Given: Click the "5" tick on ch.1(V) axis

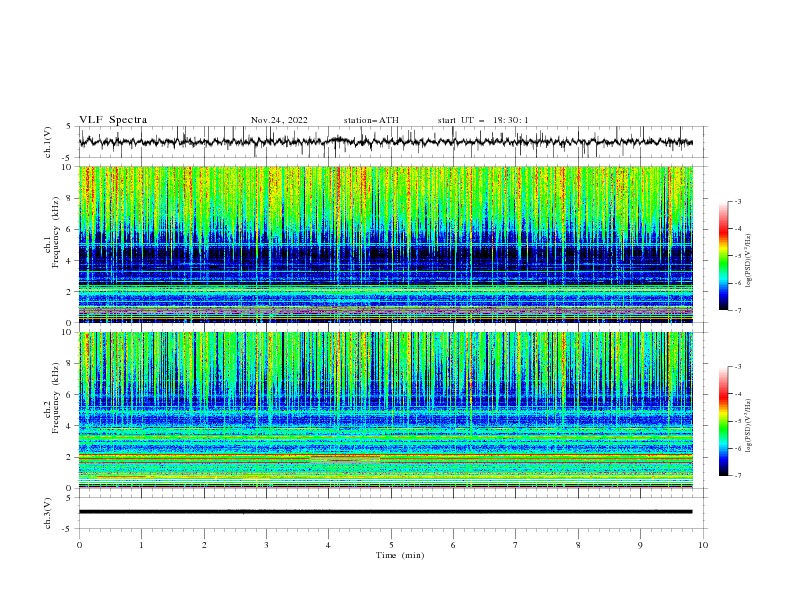Looking at the screenshot, I should click(69, 127).
